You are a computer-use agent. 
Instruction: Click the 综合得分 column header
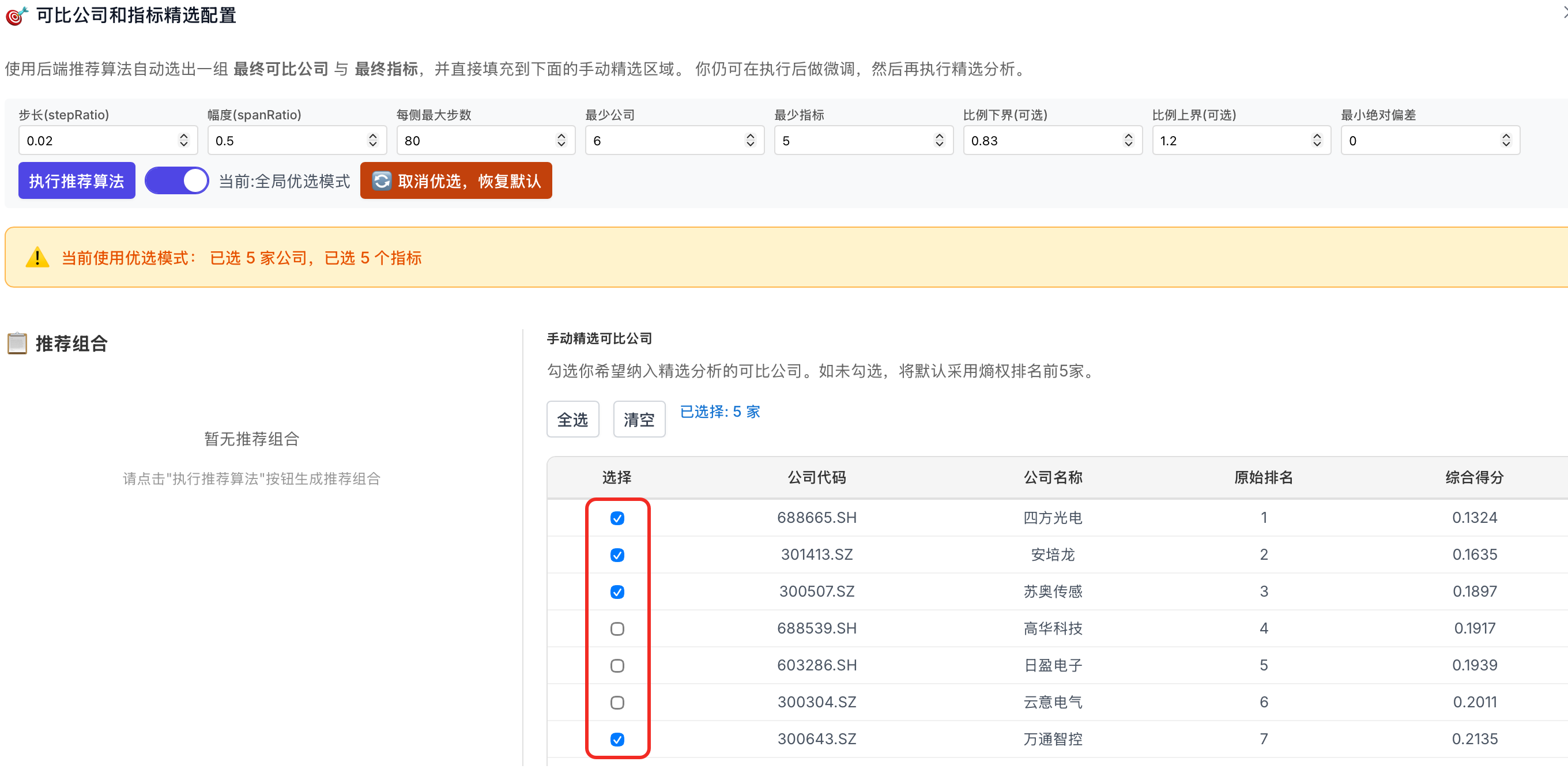tap(1474, 477)
